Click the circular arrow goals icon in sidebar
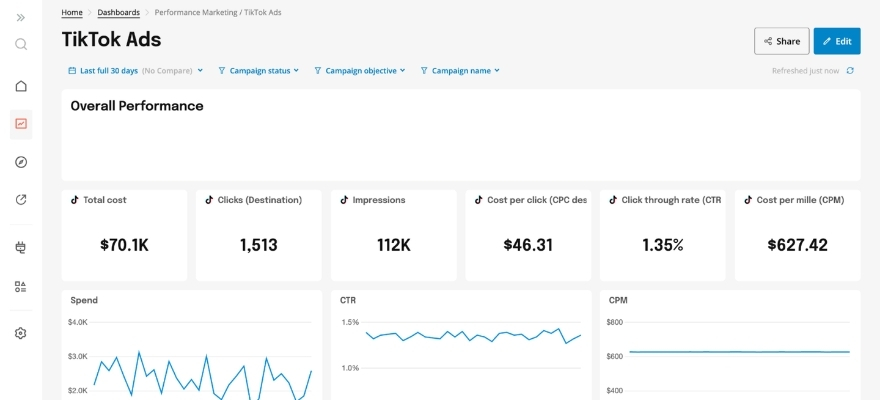Image resolution: width=880 pixels, height=400 pixels. 21,200
